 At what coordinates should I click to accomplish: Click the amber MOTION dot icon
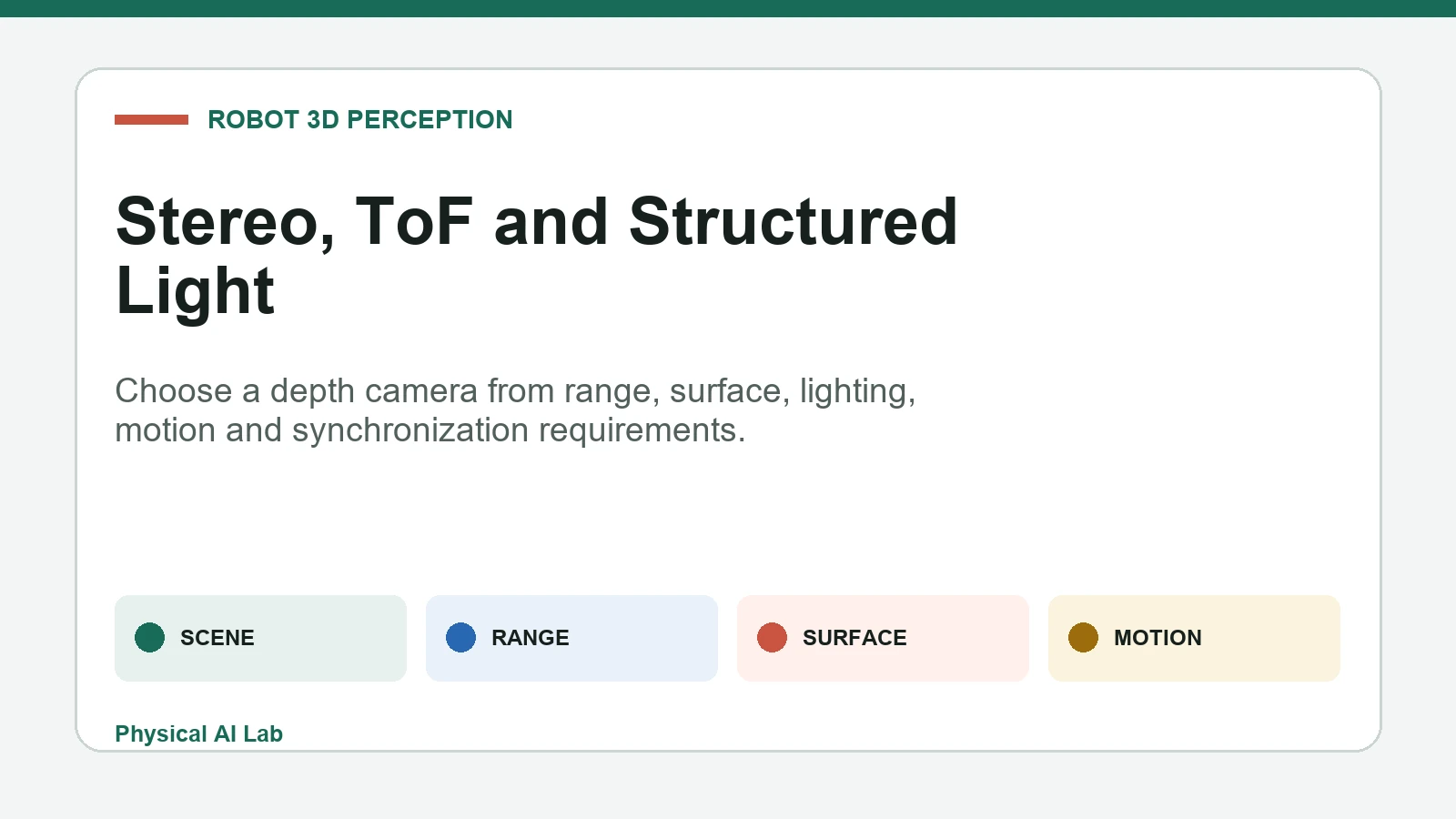coord(1083,638)
